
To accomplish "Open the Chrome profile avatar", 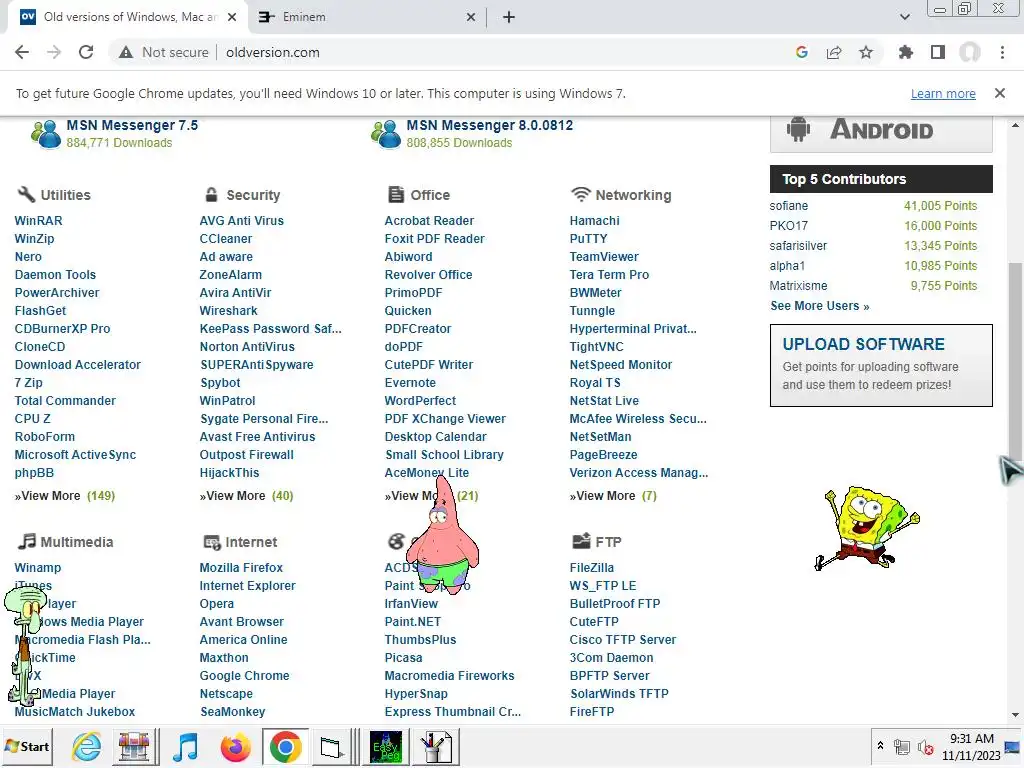I will [x=970, y=52].
